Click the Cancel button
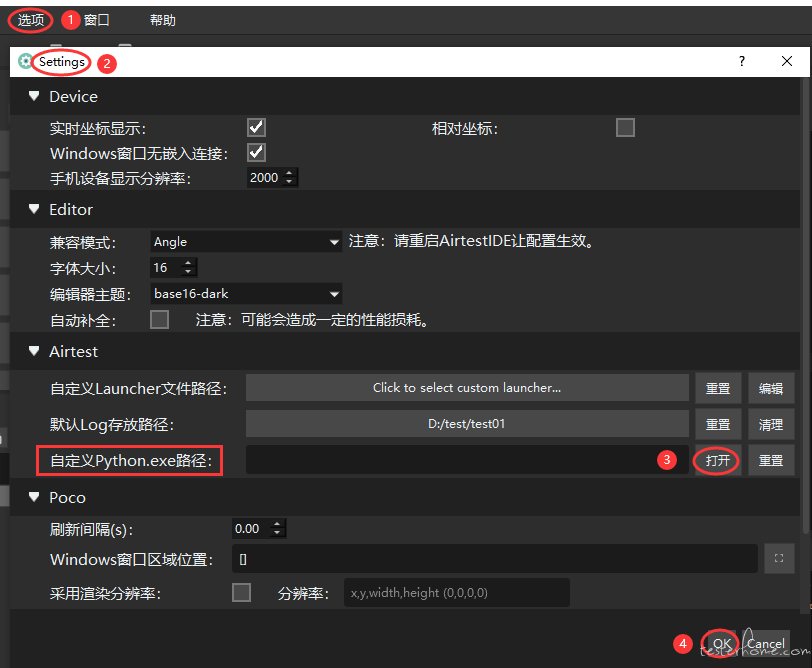The height and width of the screenshot is (668, 812). [766, 644]
